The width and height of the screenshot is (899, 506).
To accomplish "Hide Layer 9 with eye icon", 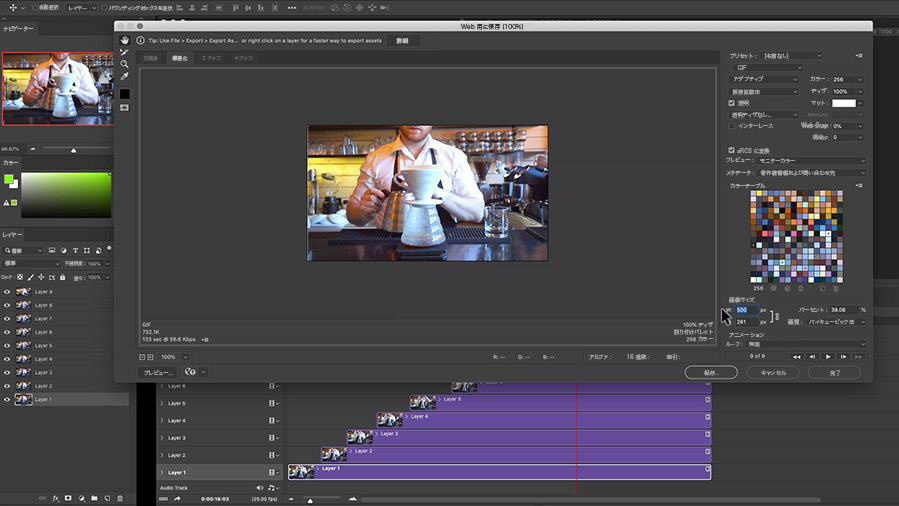I will tap(7, 292).
